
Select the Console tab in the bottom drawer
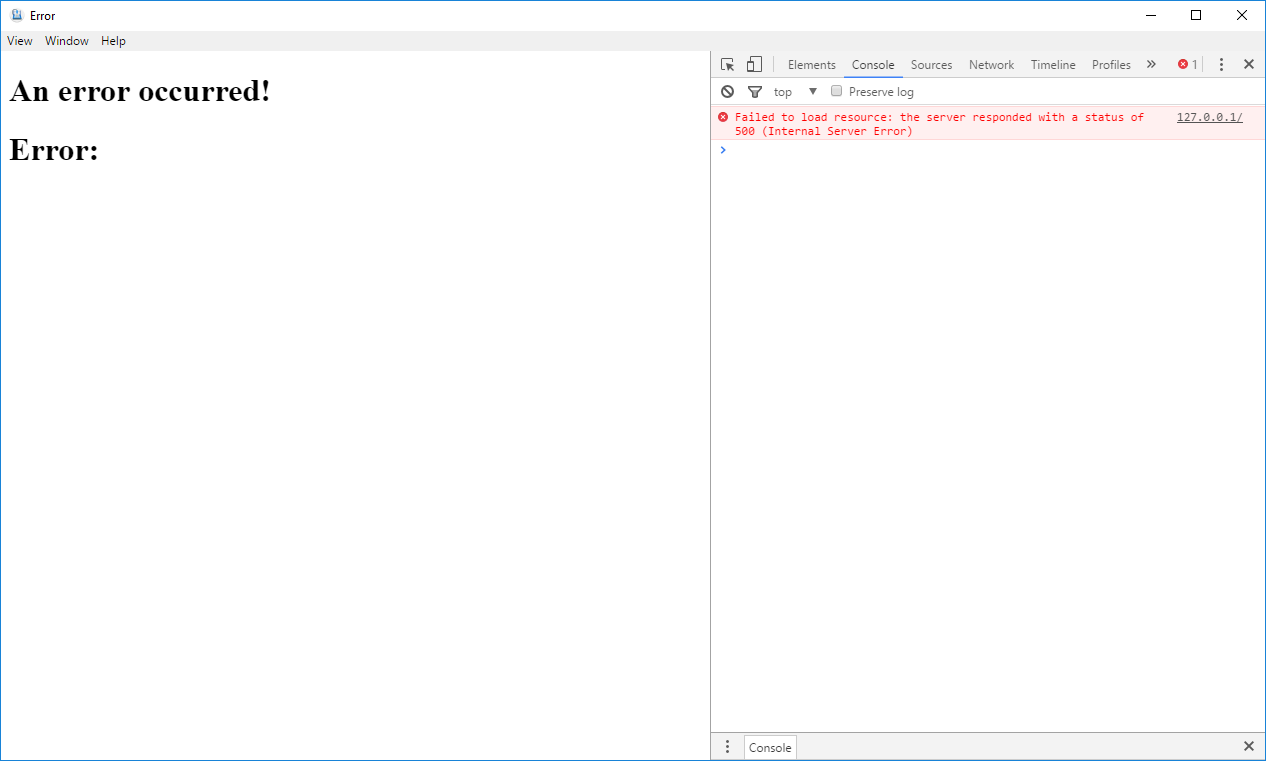(770, 747)
